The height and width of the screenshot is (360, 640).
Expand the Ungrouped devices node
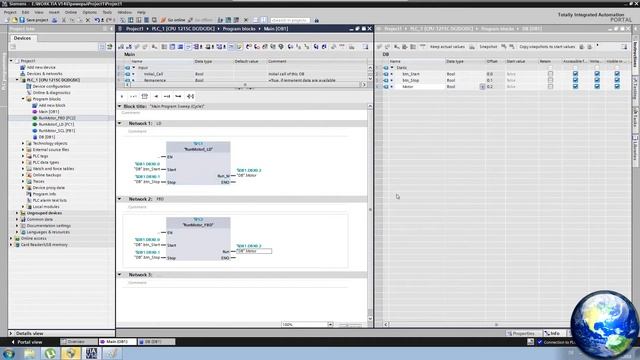tap(17, 213)
